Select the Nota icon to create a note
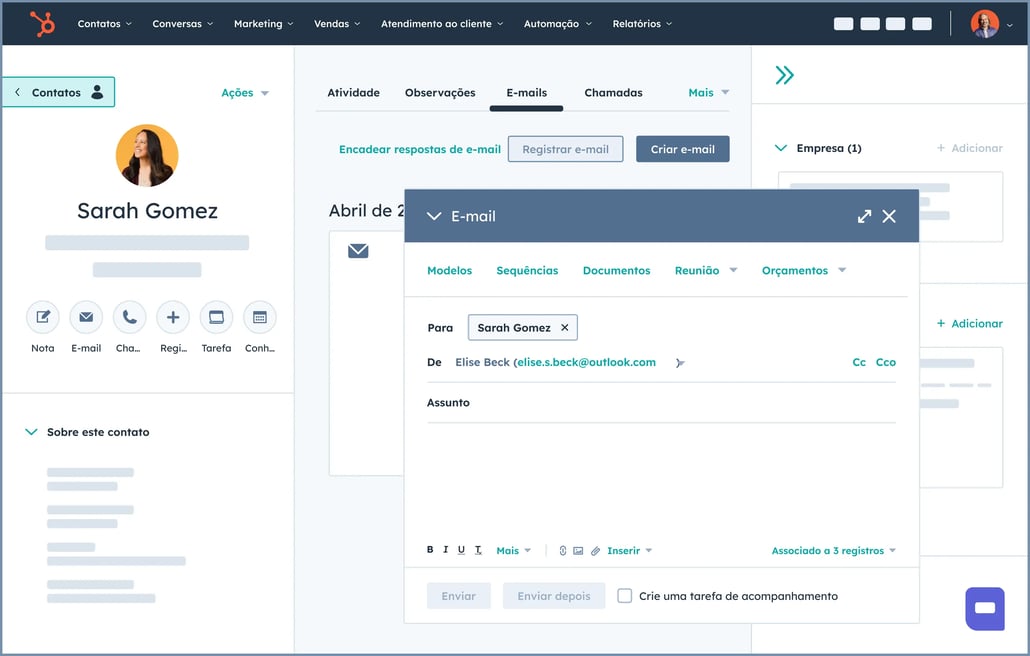This screenshot has height=656, width=1030. (42, 318)
